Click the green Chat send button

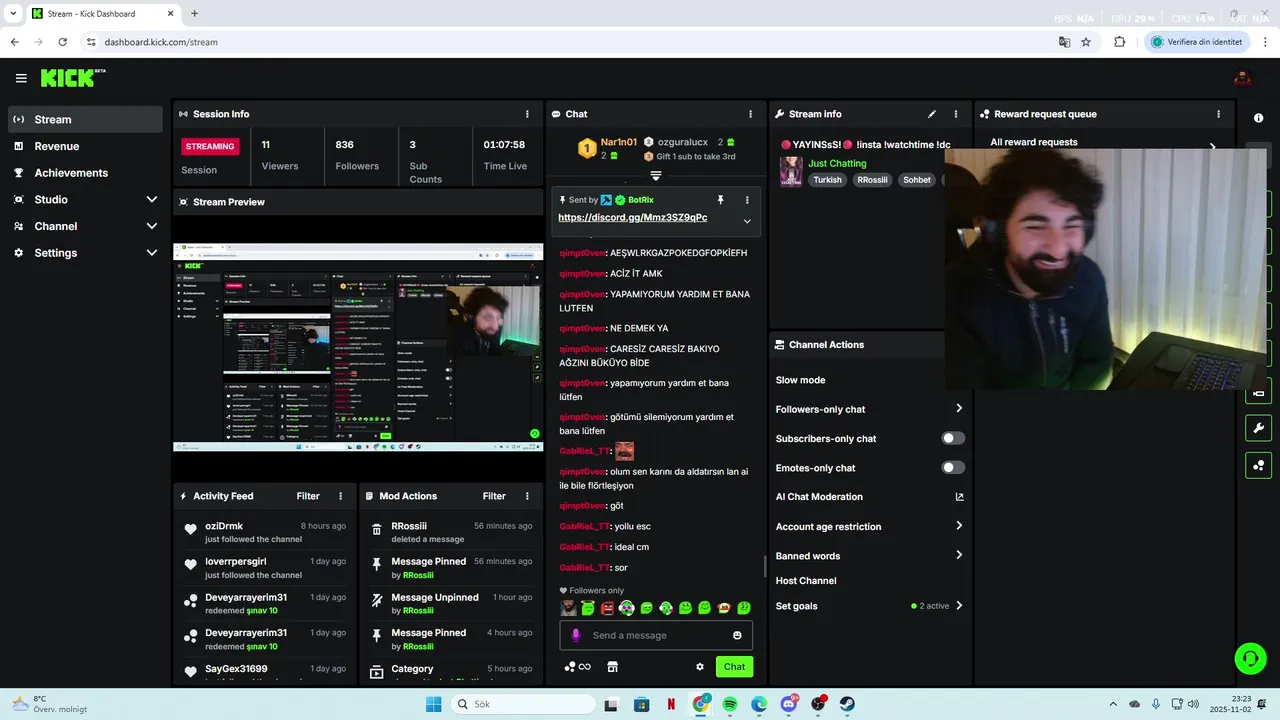(x=734, y=667)
